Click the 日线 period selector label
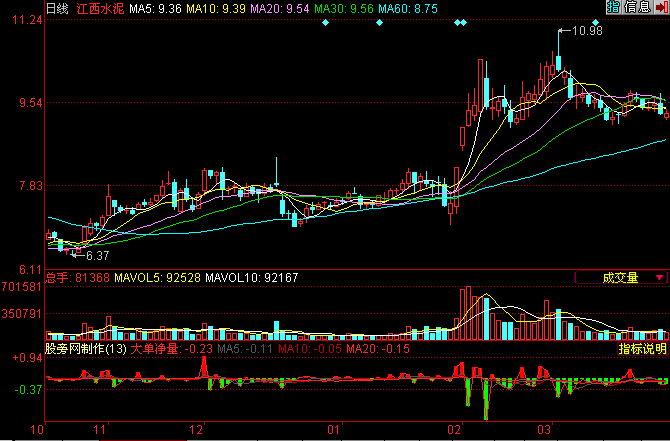This screenshot has height=441, width=670. coord(58,8)
